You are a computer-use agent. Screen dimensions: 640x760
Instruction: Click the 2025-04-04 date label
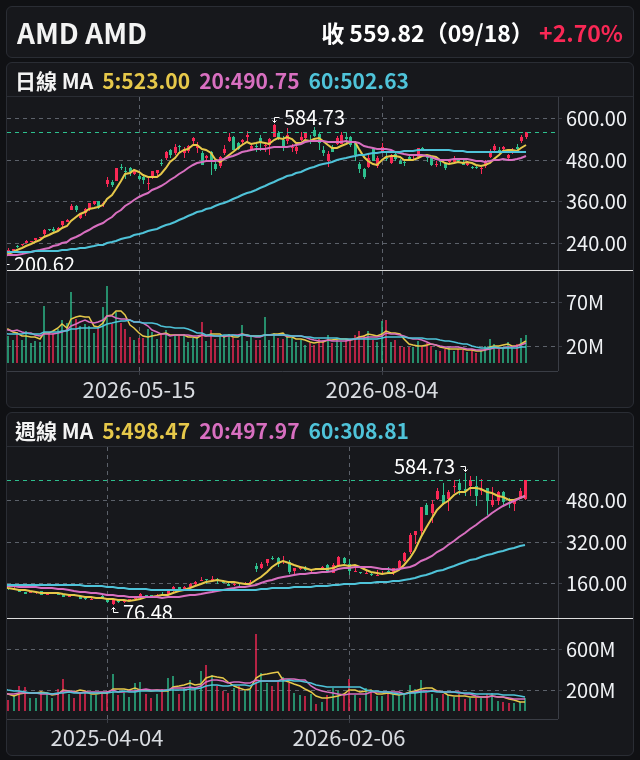pyautogui.click(x=107, y=738)
